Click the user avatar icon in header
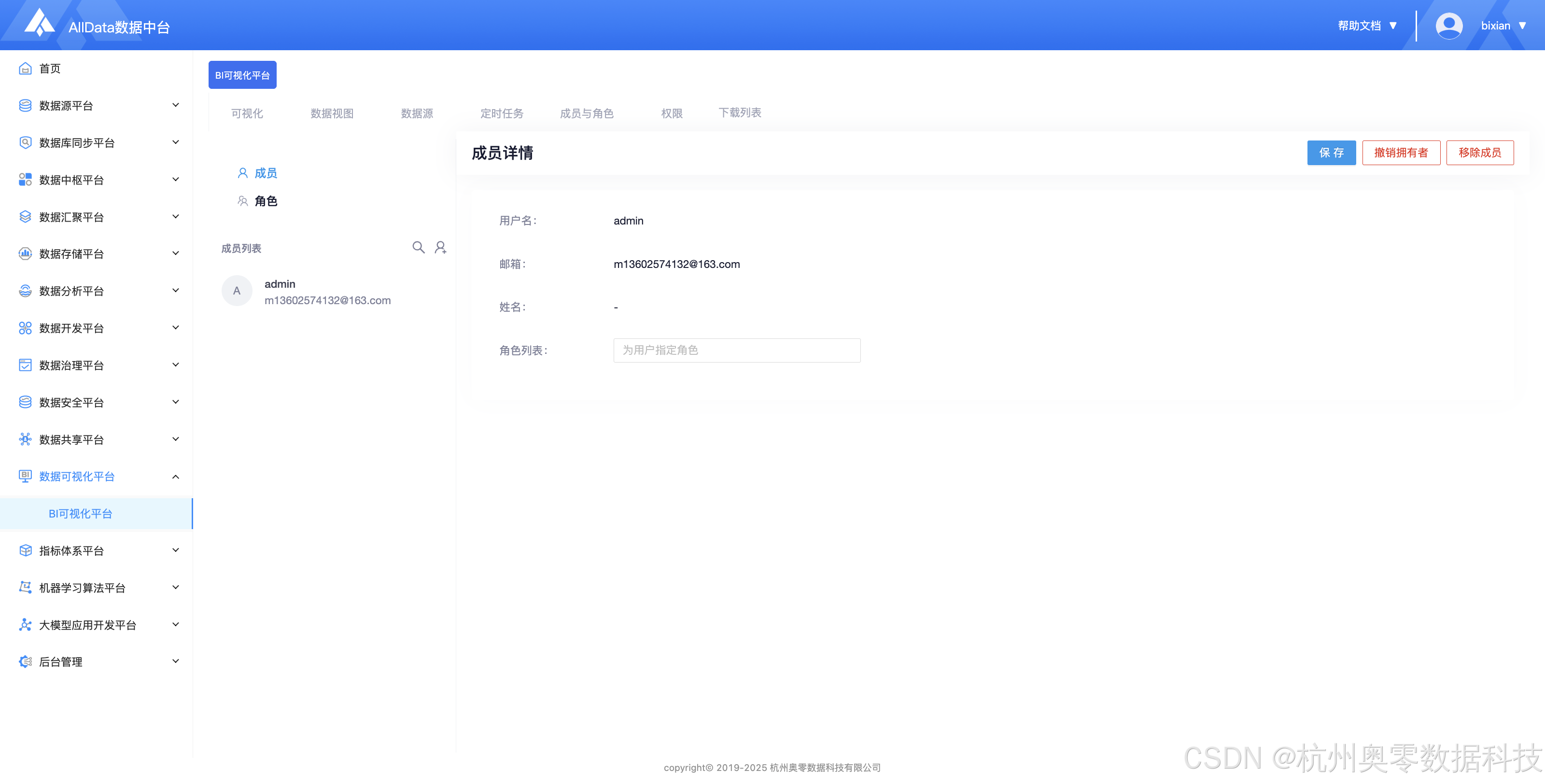Viewport: 1545px width, 784px height. pos(1448,26)
